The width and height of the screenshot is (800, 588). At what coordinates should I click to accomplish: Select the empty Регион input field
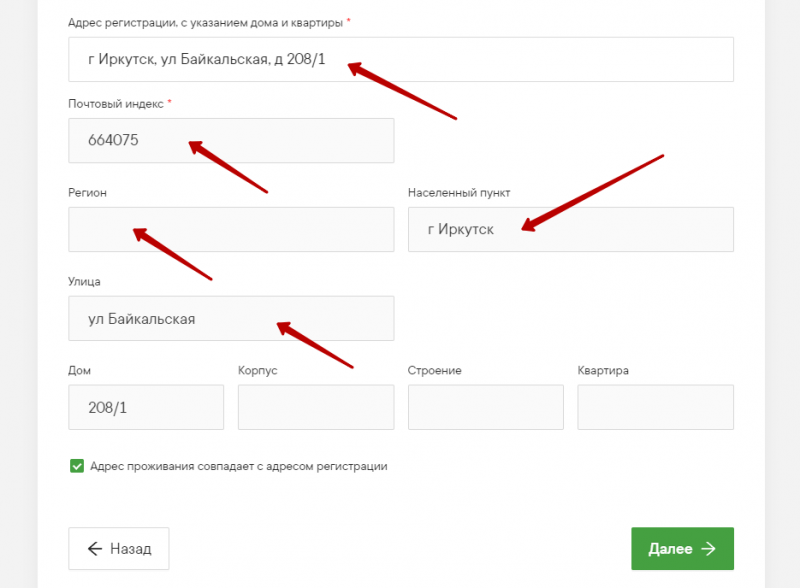[230, 230]
